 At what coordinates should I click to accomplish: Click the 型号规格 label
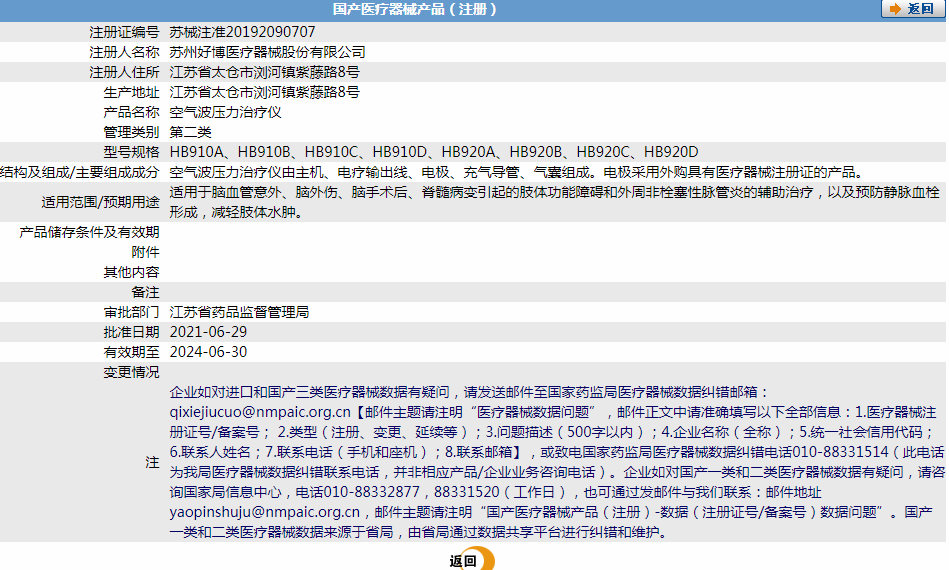pos(131,152)
